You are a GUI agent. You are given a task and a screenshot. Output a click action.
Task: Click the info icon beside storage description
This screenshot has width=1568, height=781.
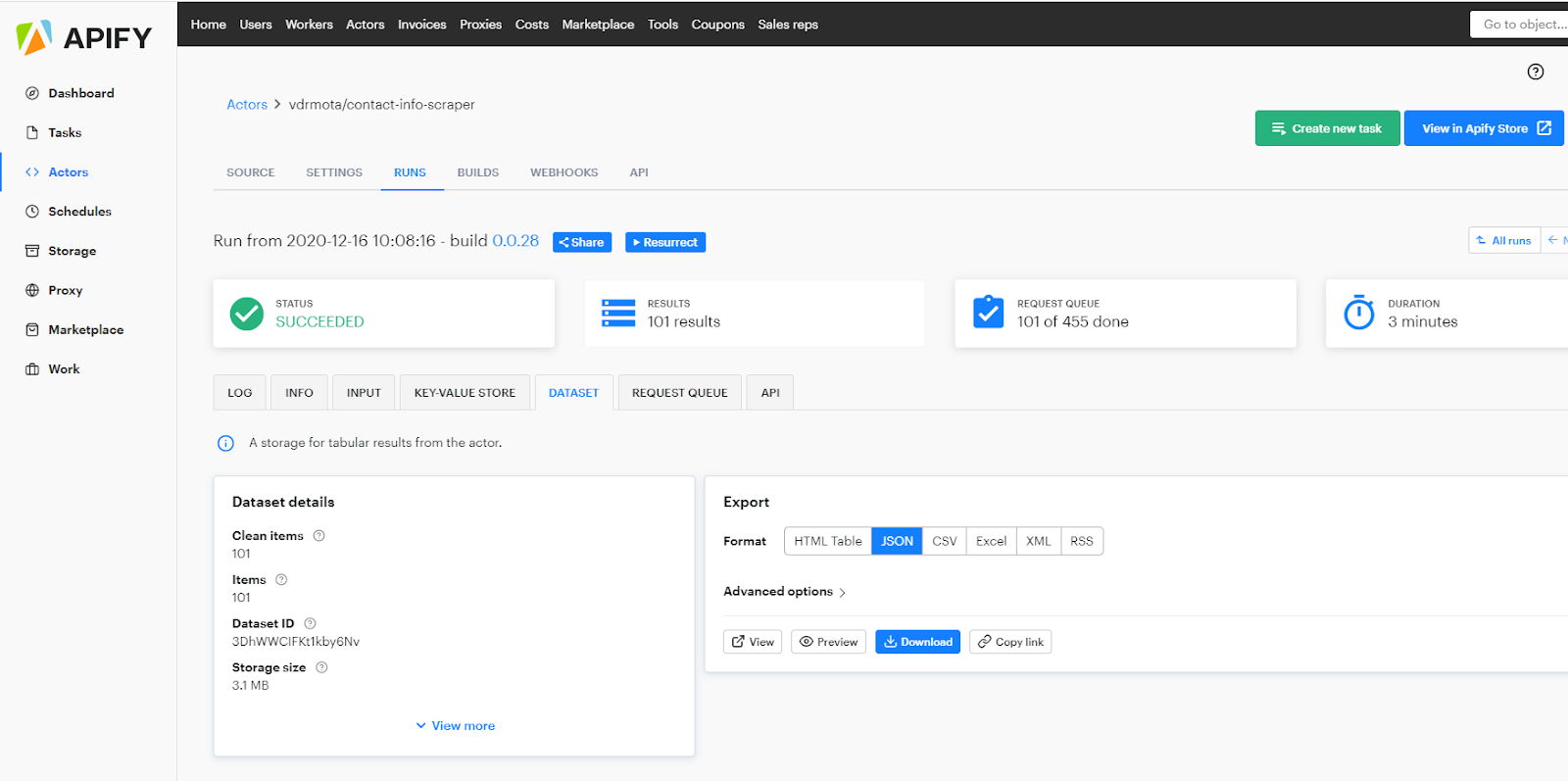point(225,443)
